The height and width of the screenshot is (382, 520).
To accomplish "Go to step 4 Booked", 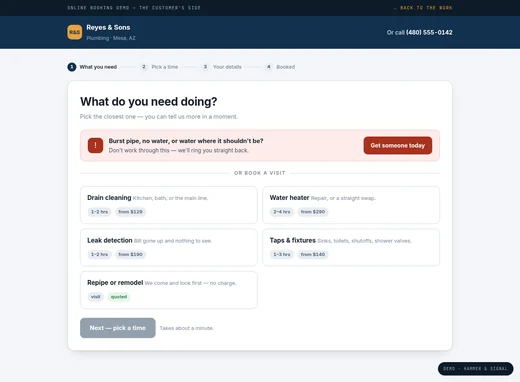I will [x=280, y=67].
